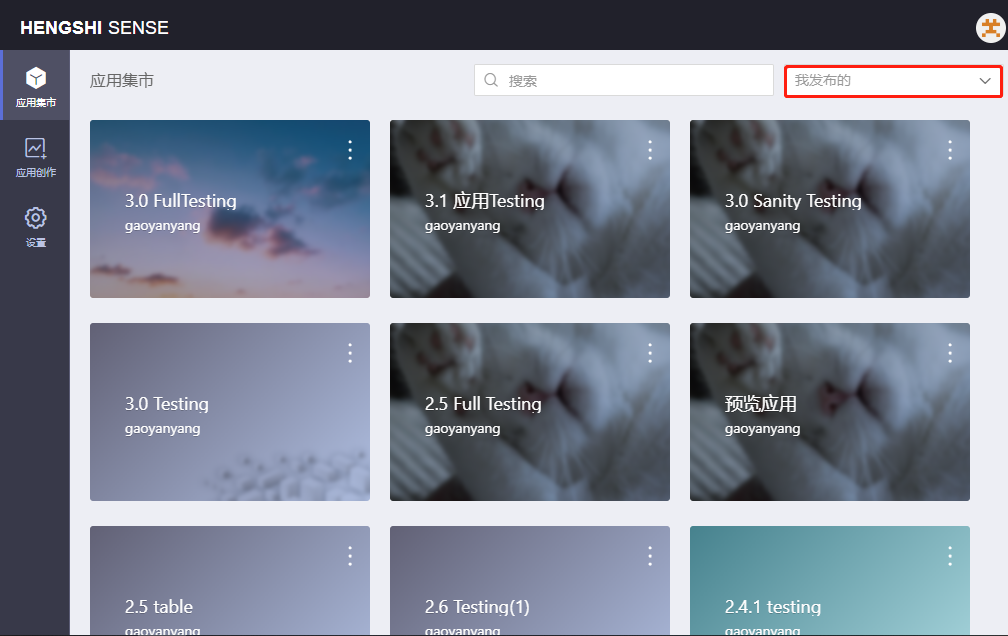Click the 应用集市 page heading
The image size is (1008, 636).
point(122,80)
